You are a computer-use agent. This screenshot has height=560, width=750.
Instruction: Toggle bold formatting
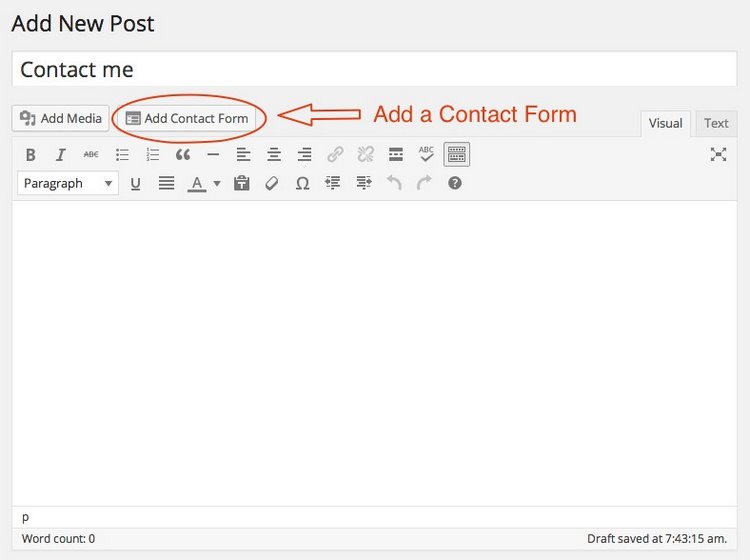click(x=31, y=154)
